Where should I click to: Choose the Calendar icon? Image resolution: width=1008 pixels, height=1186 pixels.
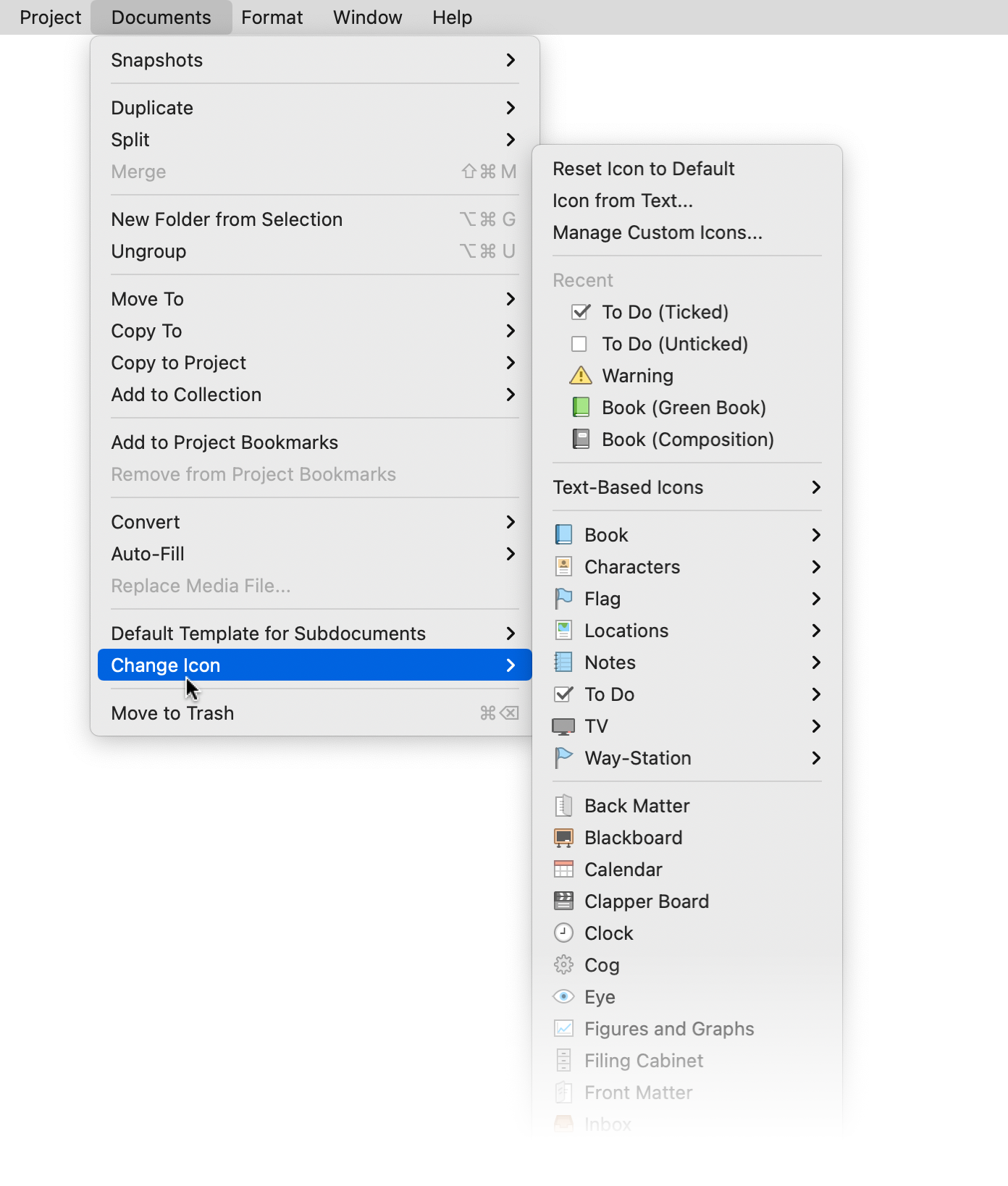(623, 870)
